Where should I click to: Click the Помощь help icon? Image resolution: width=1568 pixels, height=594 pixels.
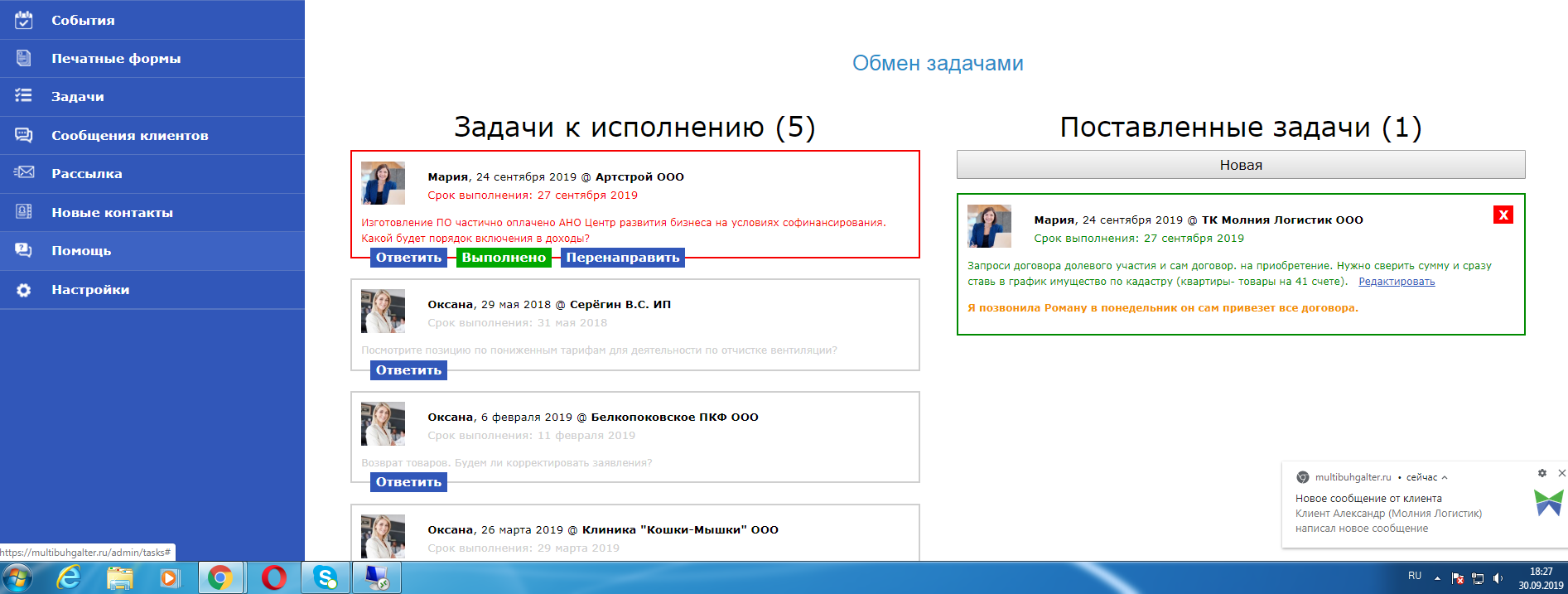24,250
